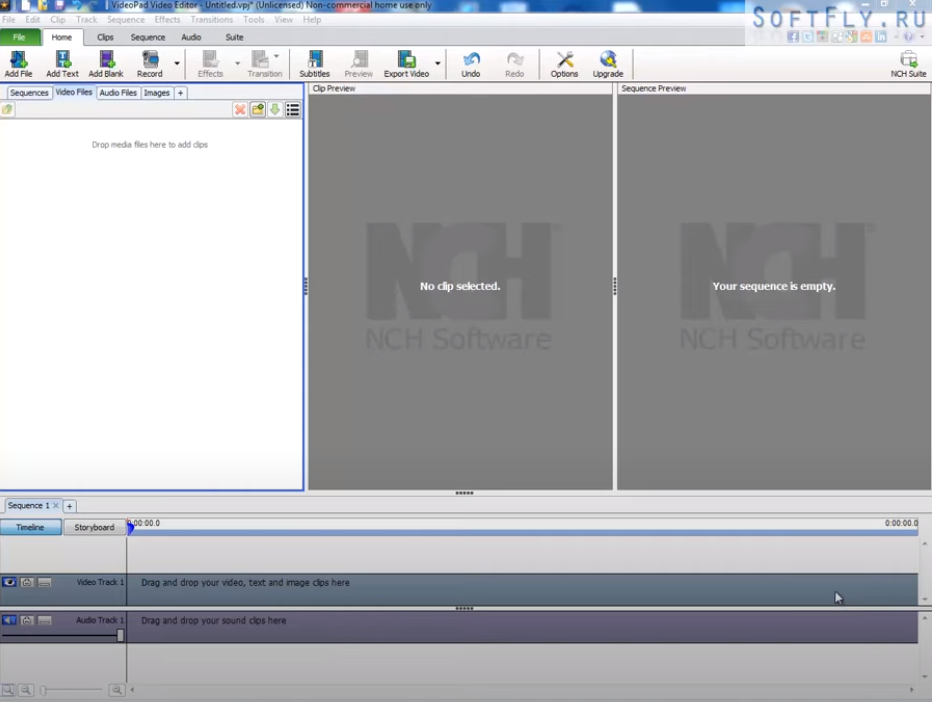Click the green down arrow icon in bin
This screenshot has height=702, width=932.
click(x=275, y=109)
